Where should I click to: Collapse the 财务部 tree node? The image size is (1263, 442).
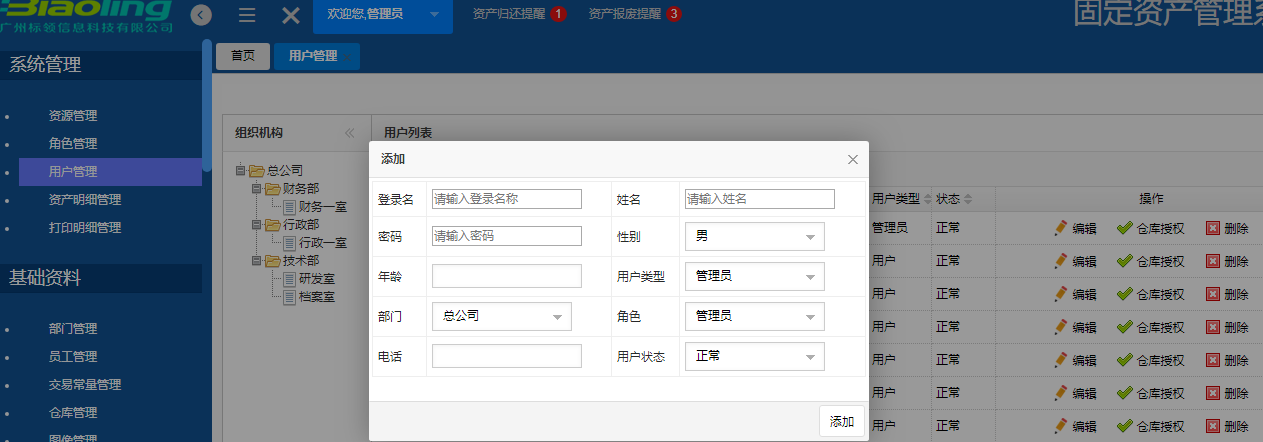256,188
